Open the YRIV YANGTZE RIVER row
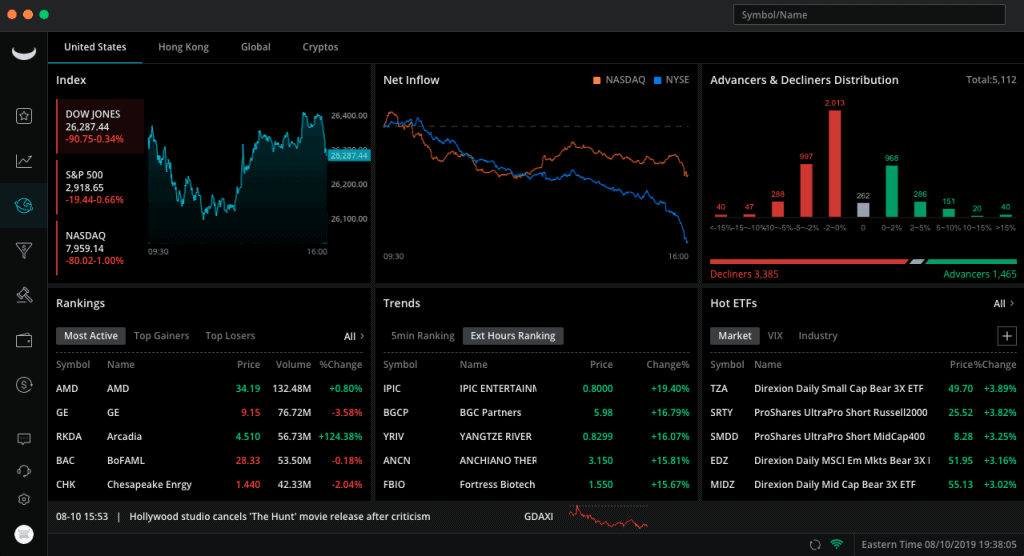1024x556 pixels. tap(536, 436)
